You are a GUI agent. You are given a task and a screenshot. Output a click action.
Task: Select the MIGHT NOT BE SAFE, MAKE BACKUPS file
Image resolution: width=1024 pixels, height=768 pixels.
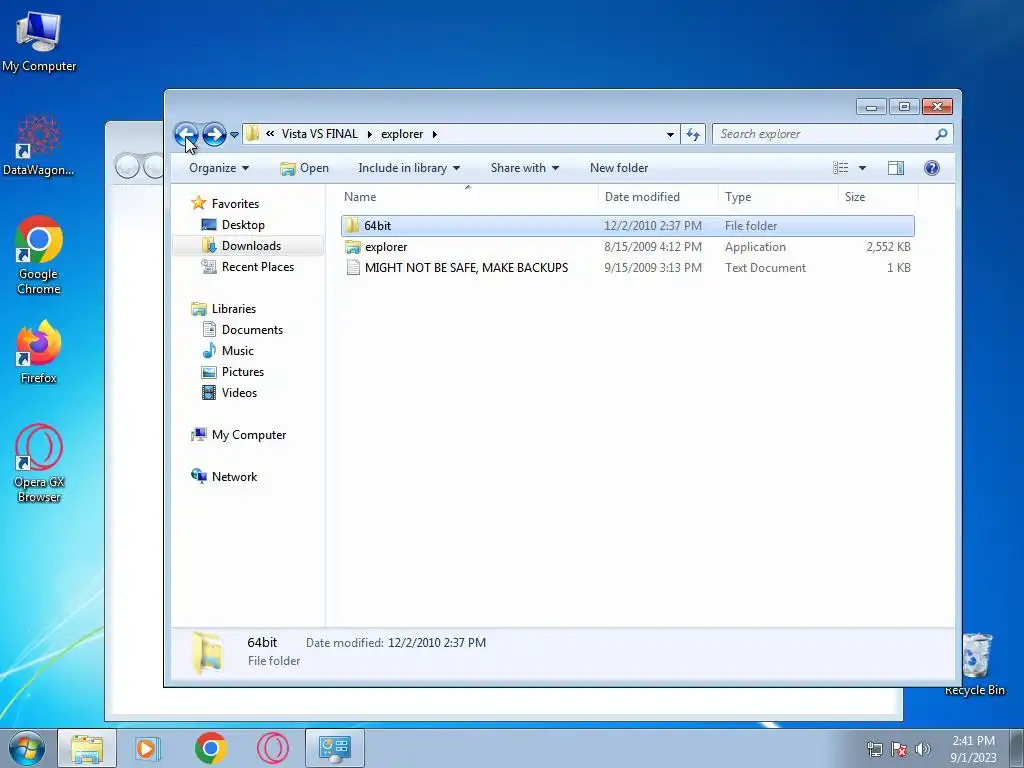[628, 268]
